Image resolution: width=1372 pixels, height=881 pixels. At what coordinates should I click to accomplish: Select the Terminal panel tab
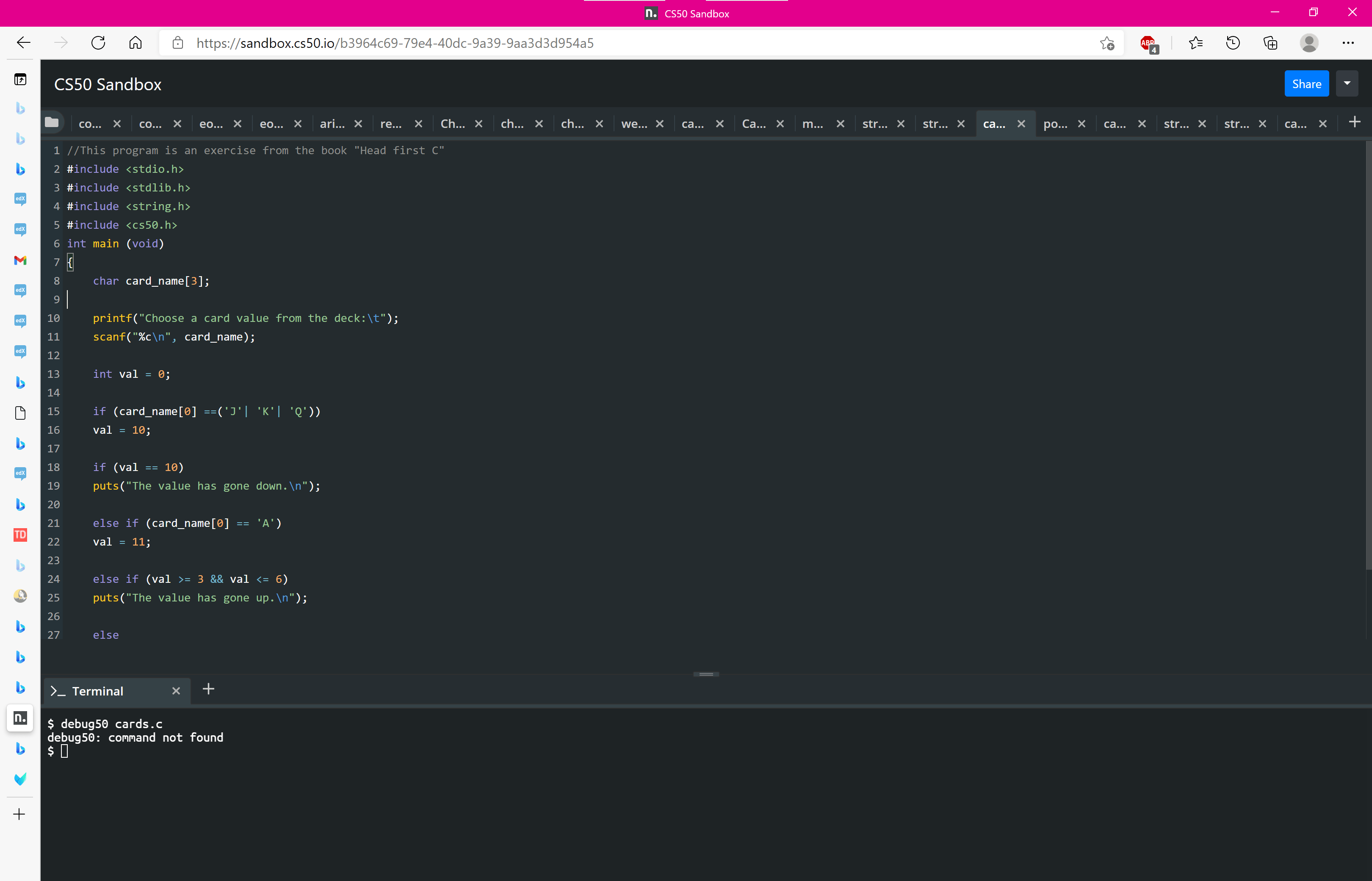tap(117, 691)
